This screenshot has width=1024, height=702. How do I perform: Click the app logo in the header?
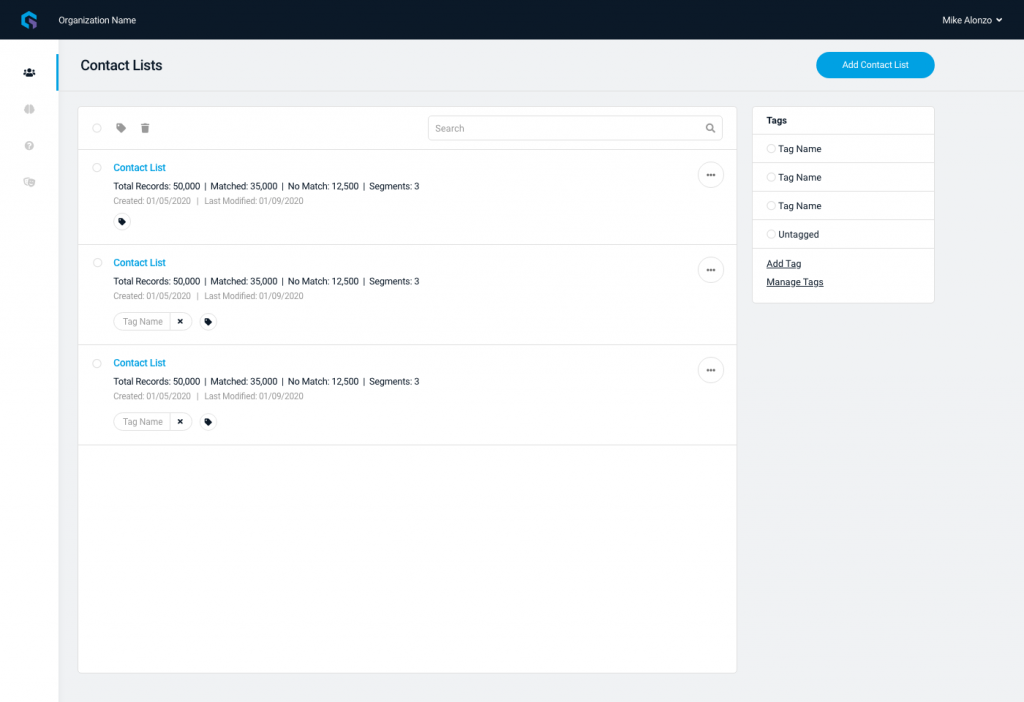(x=29, y=20)
